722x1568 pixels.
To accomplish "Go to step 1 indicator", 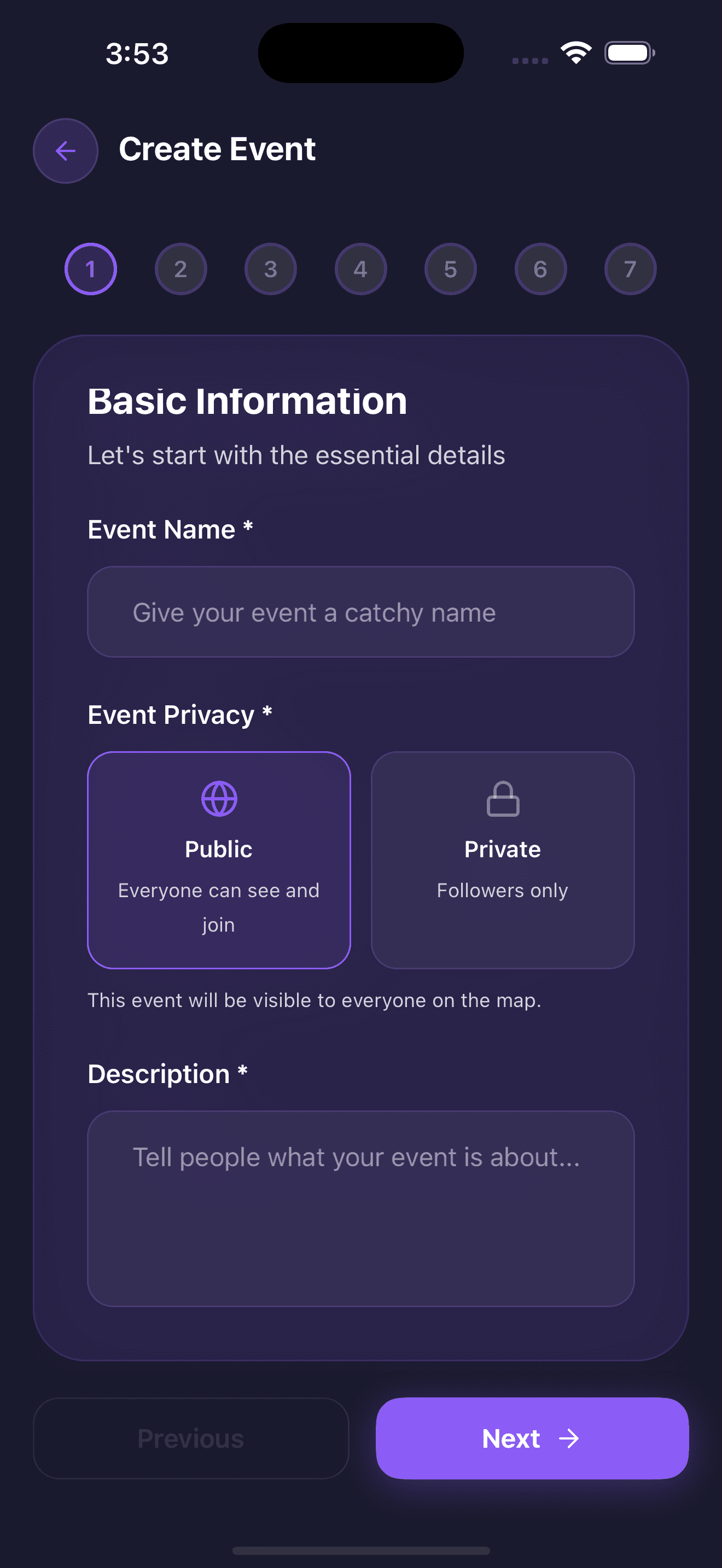I will pyautogui.click(x=91, y=269).
